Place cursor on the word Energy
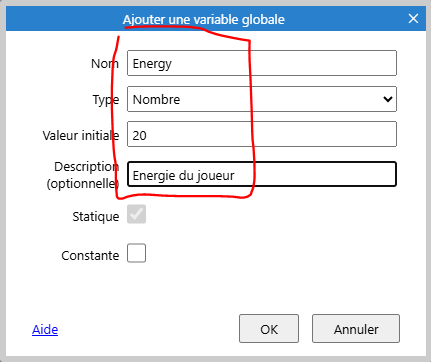 point(152,64)
